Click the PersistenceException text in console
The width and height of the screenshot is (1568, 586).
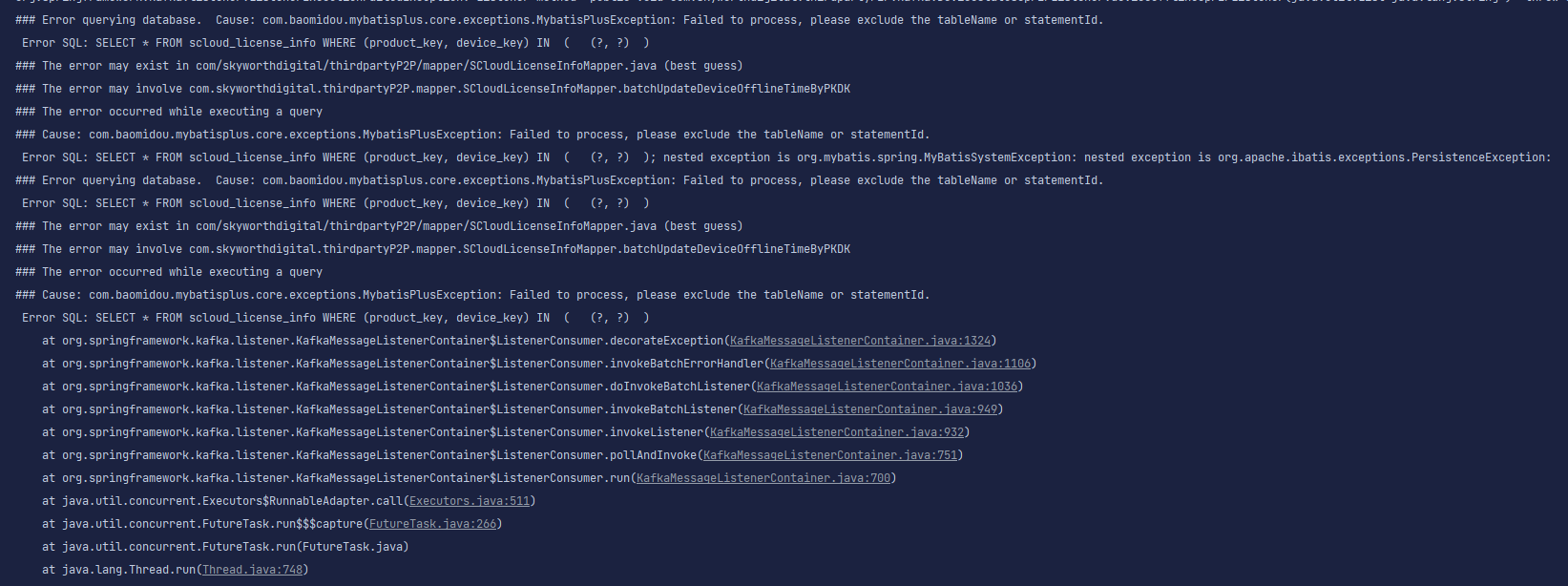point(1477,157)
